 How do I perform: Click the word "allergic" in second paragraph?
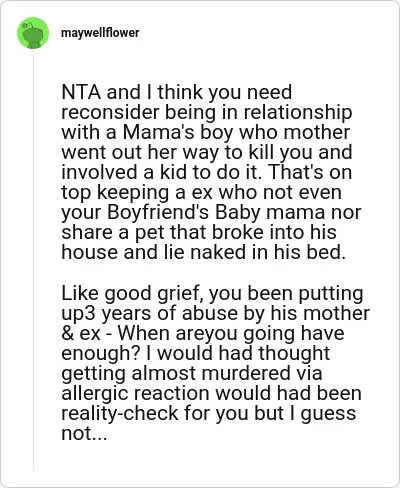[x=95, y=393]
